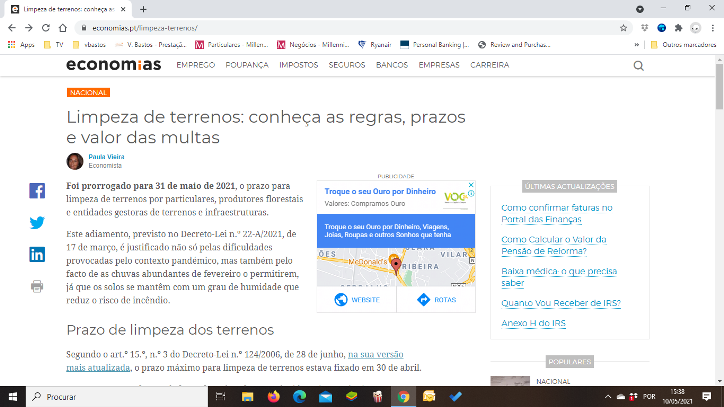This screenshot has width=724, height=407.
Task: Close the ad with X icon
Action: [471, 185]
